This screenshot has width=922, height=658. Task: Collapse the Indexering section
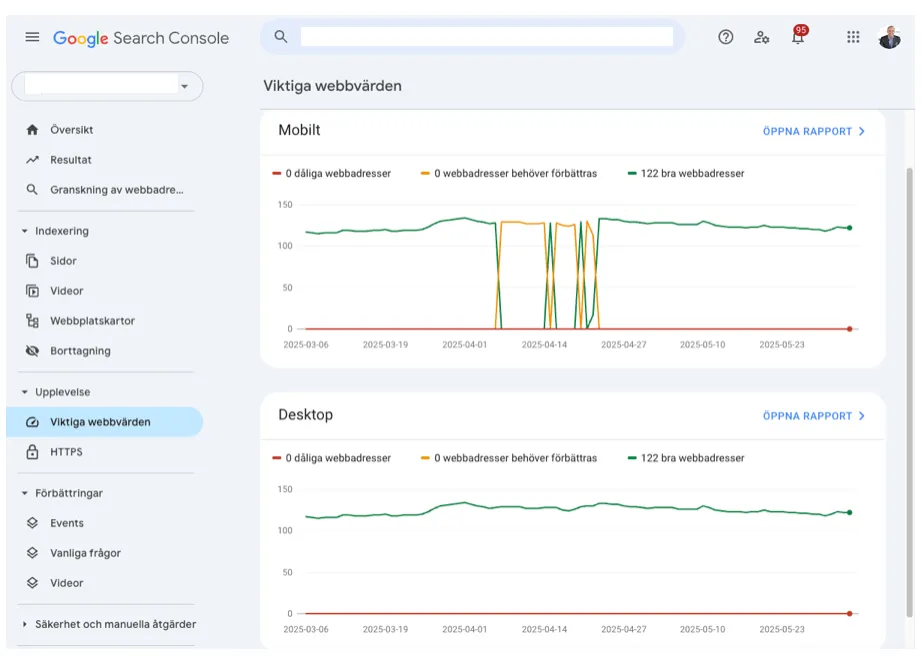pos(25,231)
